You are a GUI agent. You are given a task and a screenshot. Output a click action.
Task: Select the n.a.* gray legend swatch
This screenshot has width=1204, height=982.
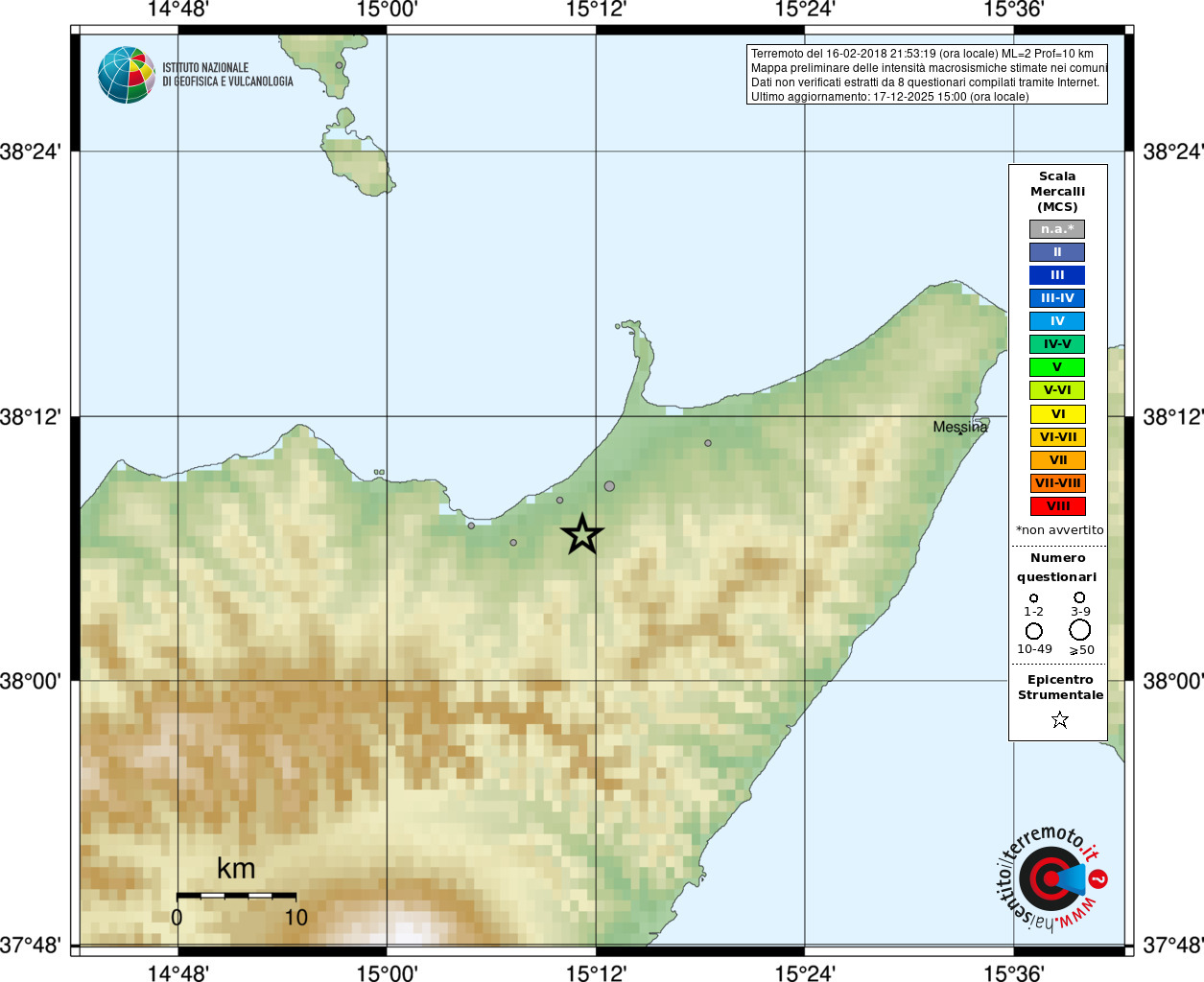click(1057, 229)
